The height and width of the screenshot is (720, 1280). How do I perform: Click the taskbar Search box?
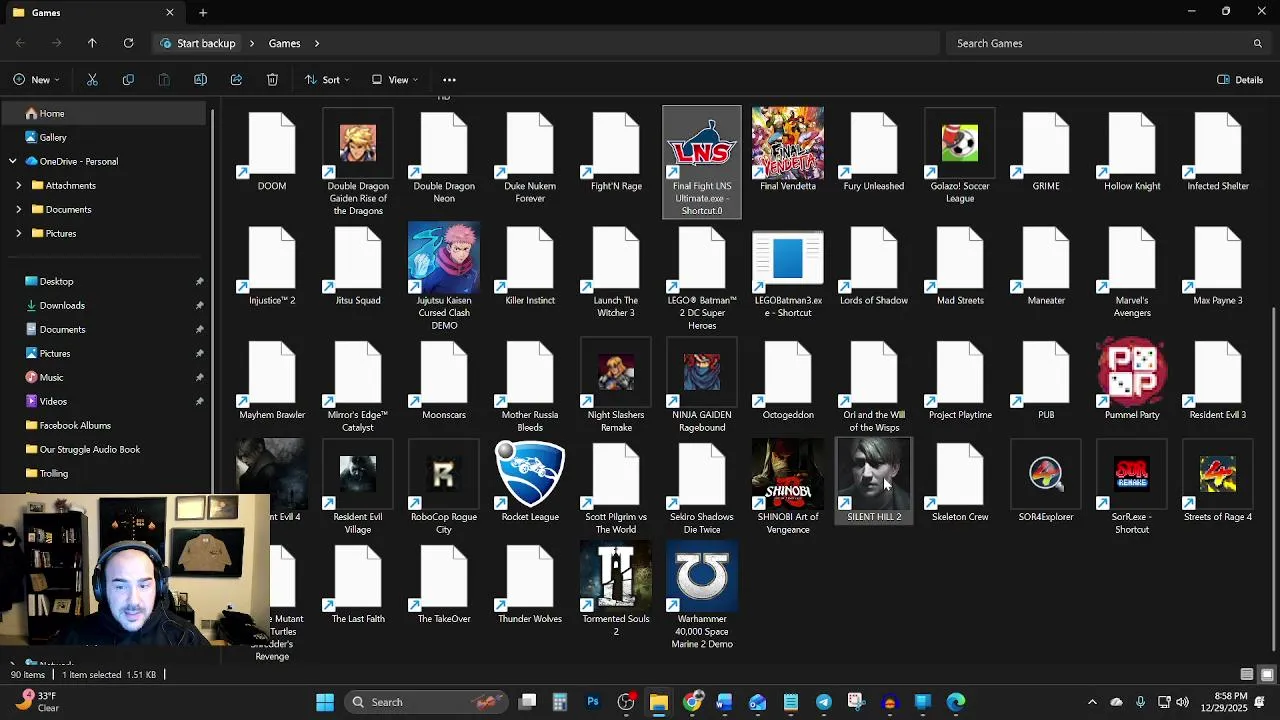coord(426,702)
